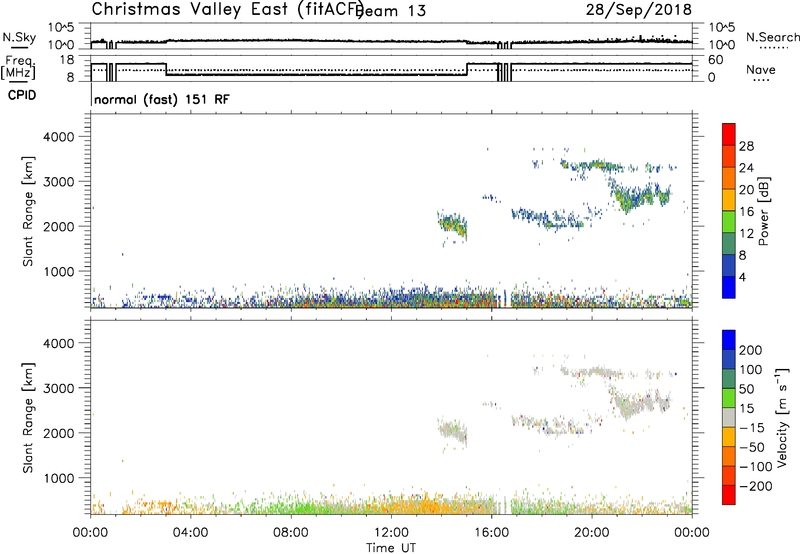This screenshot has height=554, width=800.
Task: Click the '12:00' time axis label
Action: click(391, 533)
